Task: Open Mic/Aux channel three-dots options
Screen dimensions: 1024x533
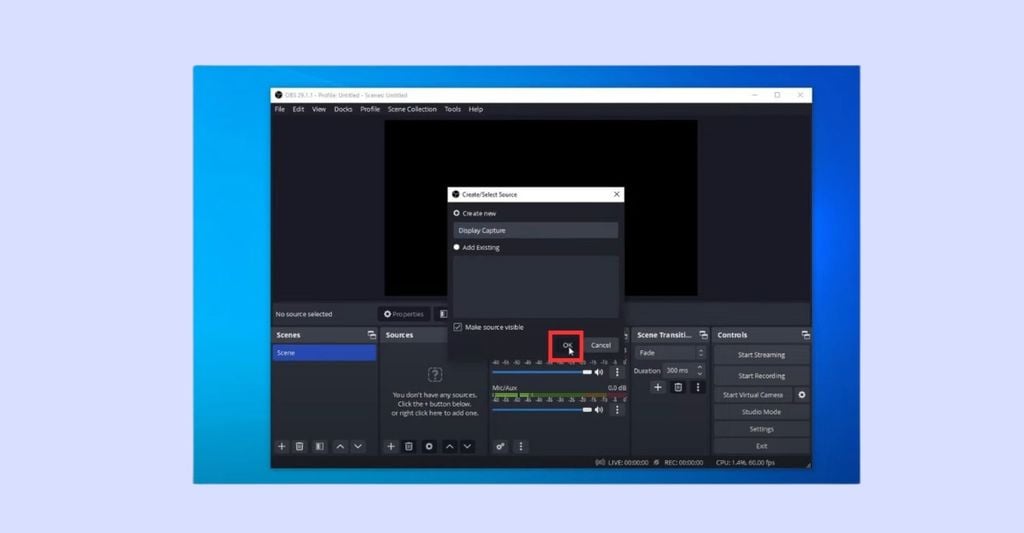Action: click(617, 410)
